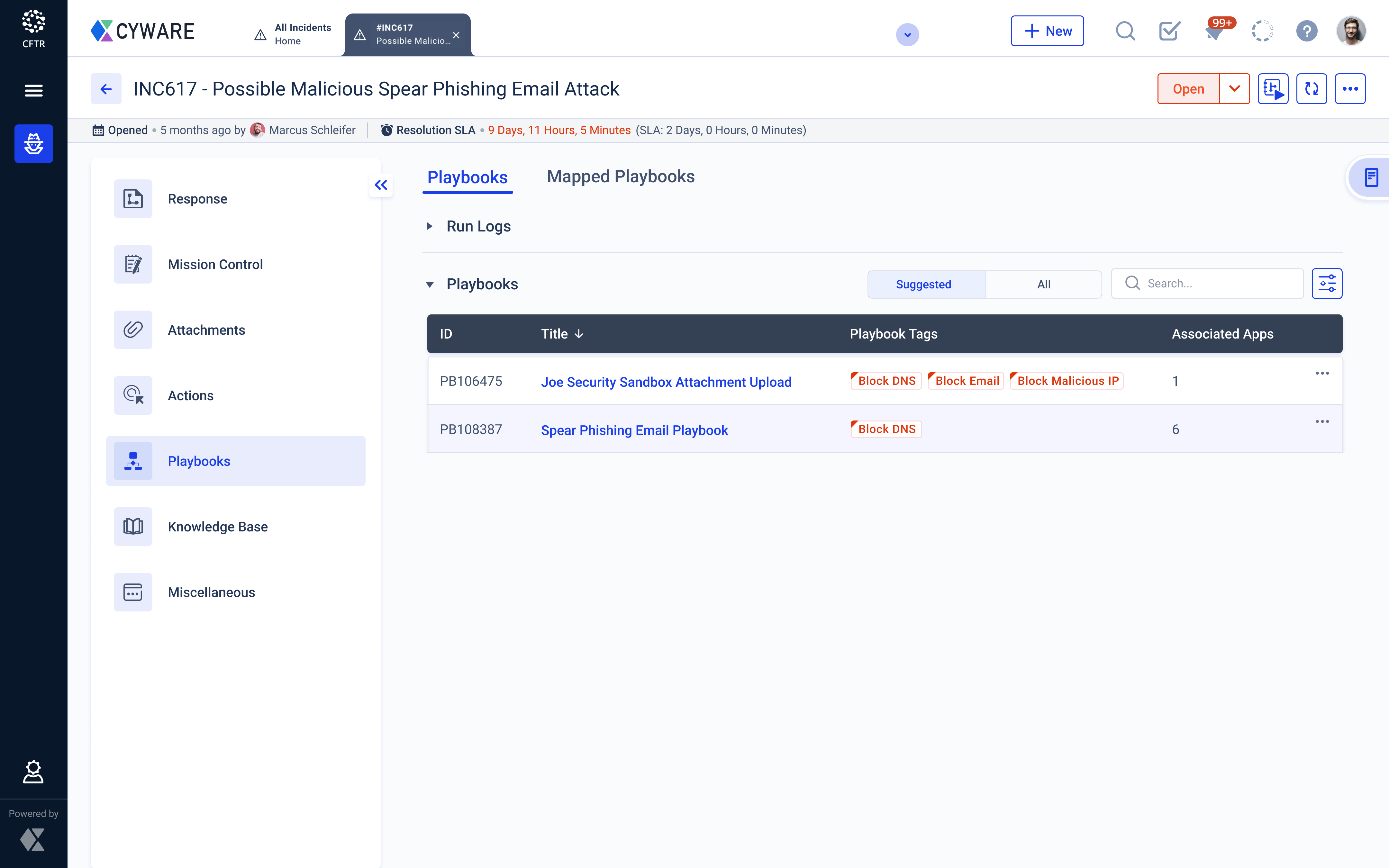Click the PB106475 ID cell
This screenshot has height=868, width=1389.
tap(471, 381)
